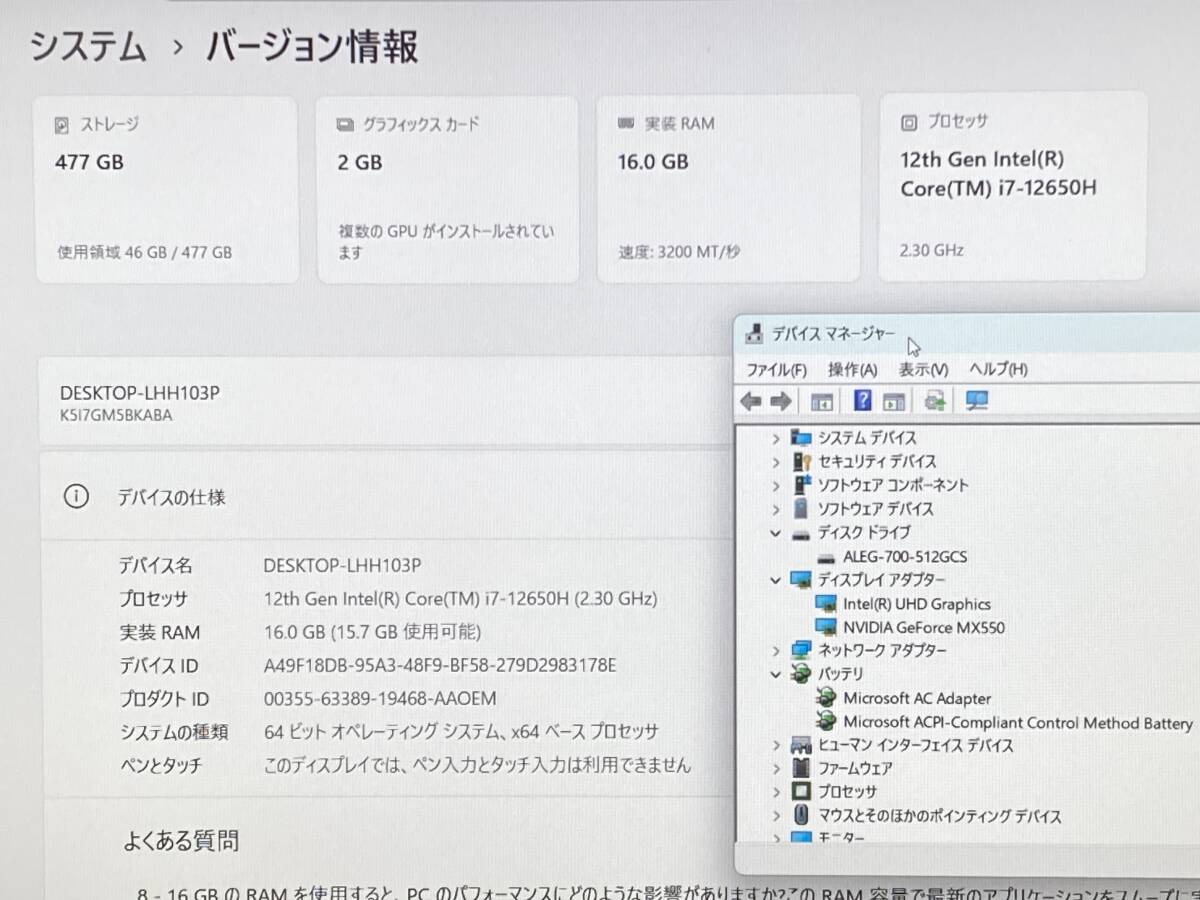This screenshot has height=900, width=1200.
Task: Select the ALEG-700-512GCS disk drive
Action: pyautogui.click(x=905, y=557)
